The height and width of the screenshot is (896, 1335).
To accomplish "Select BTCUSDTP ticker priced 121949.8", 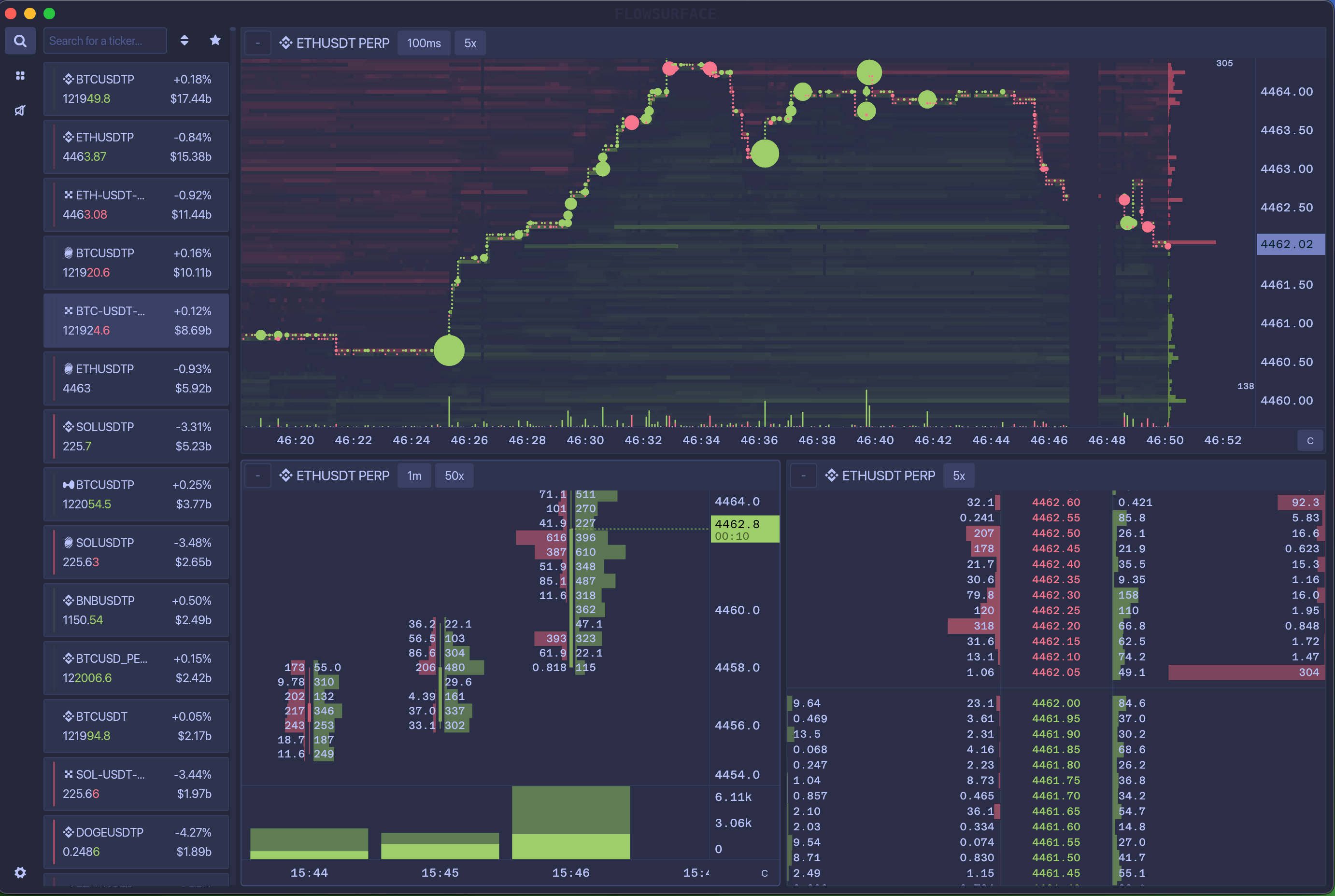I will pos(136,88).
